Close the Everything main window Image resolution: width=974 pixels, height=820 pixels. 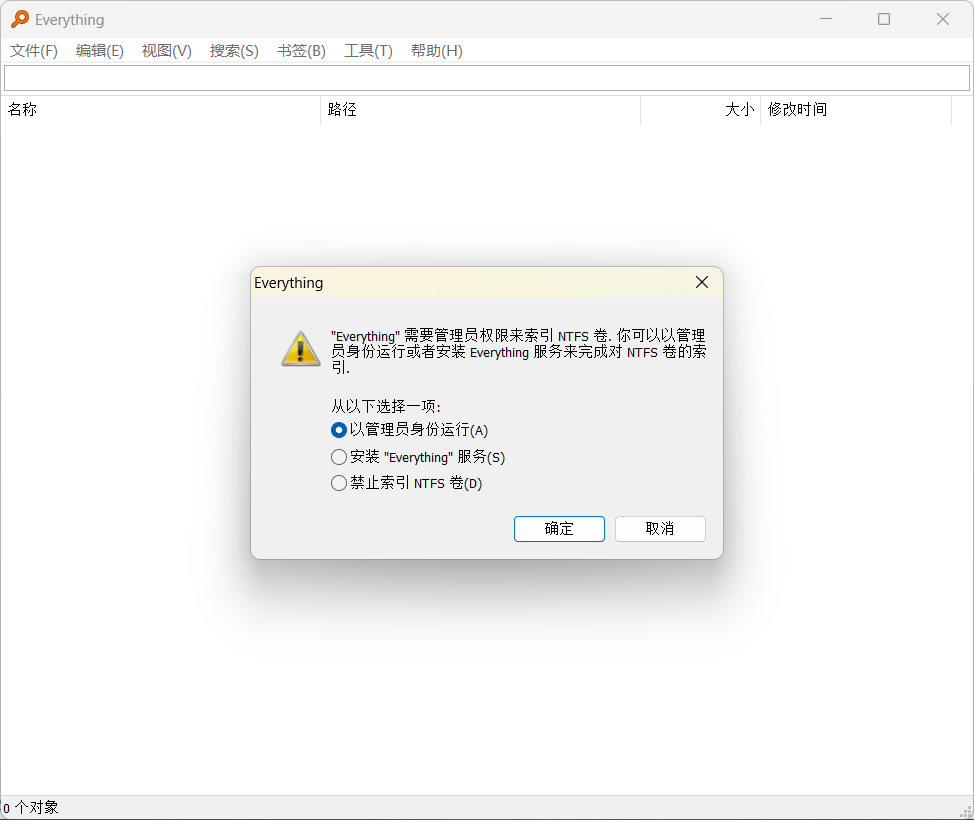[x=943, y=19]
